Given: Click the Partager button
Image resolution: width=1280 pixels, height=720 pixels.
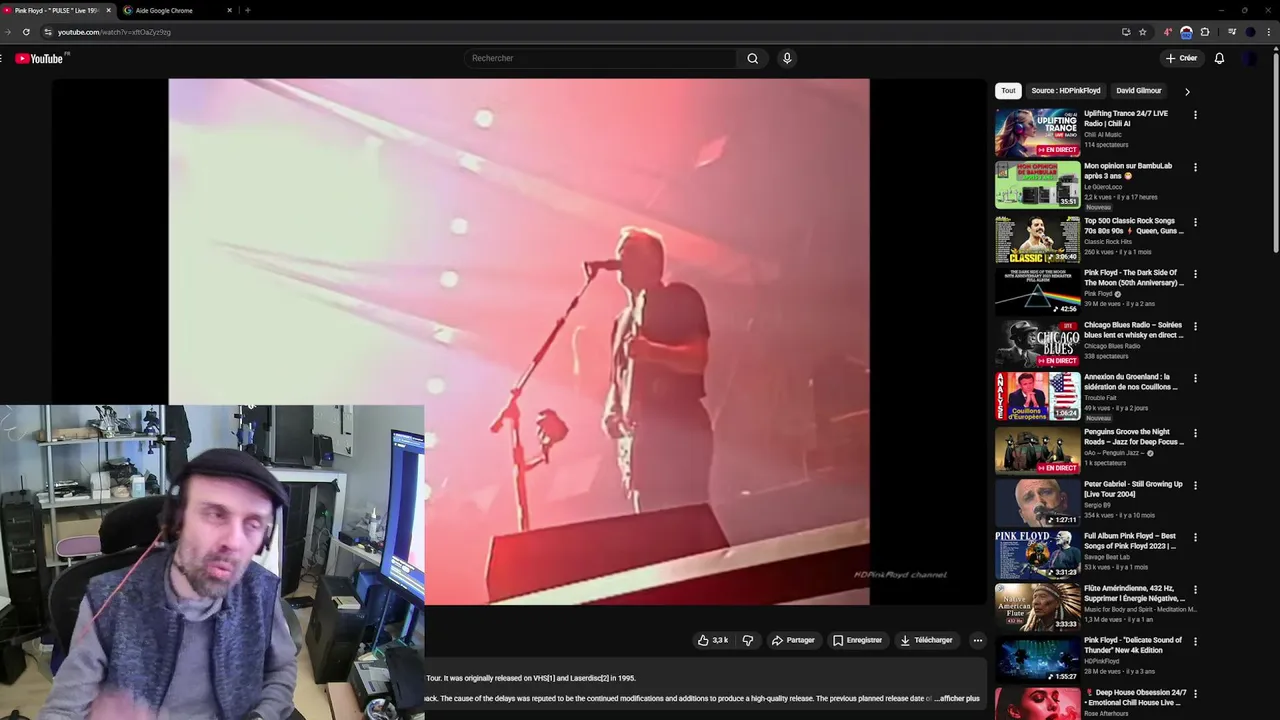Looking at the screenshot, I should [x=793, y=640].
